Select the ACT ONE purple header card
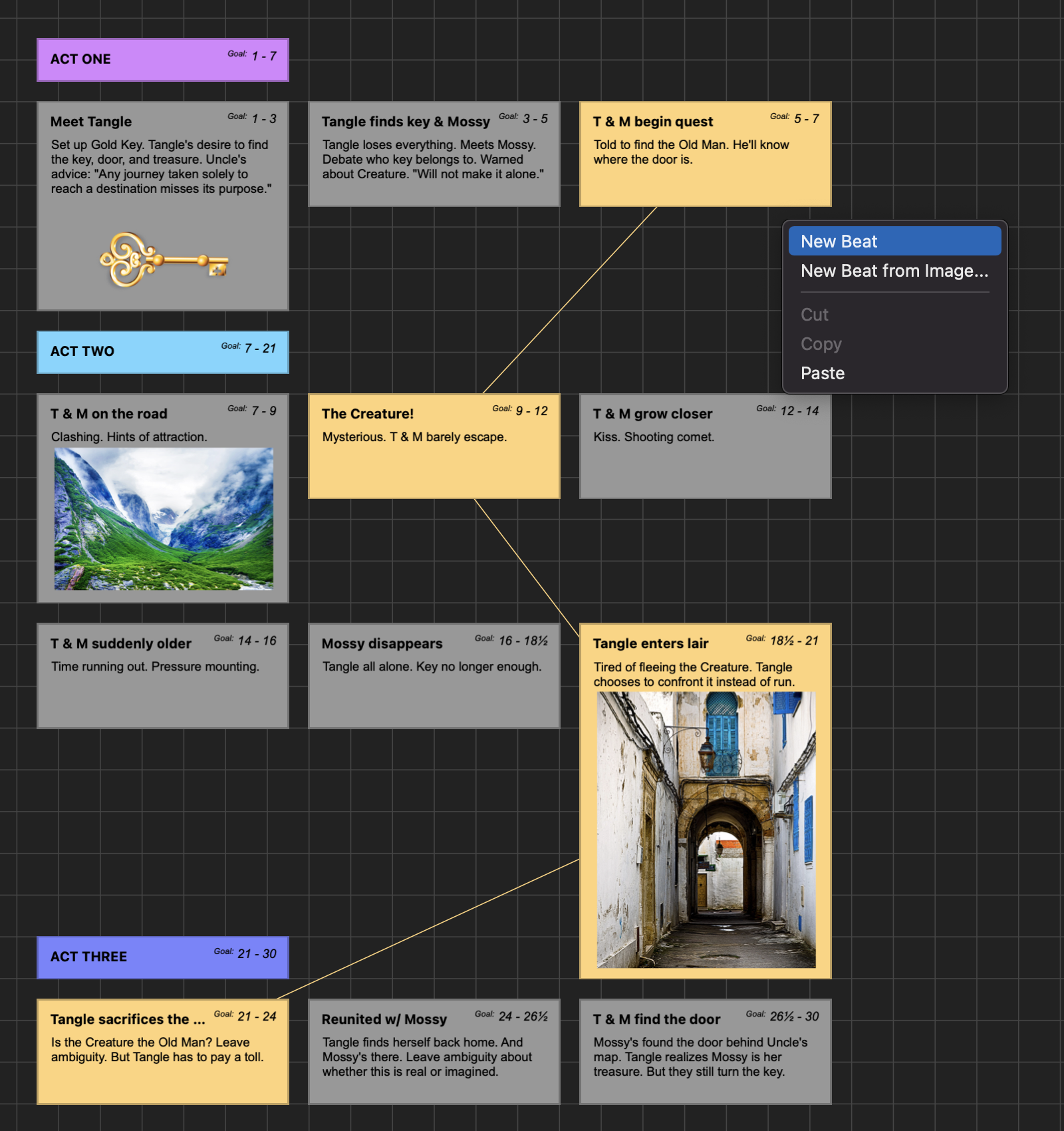Image resolution: width=1064 pixels, height=1131 pixels. 162,60
